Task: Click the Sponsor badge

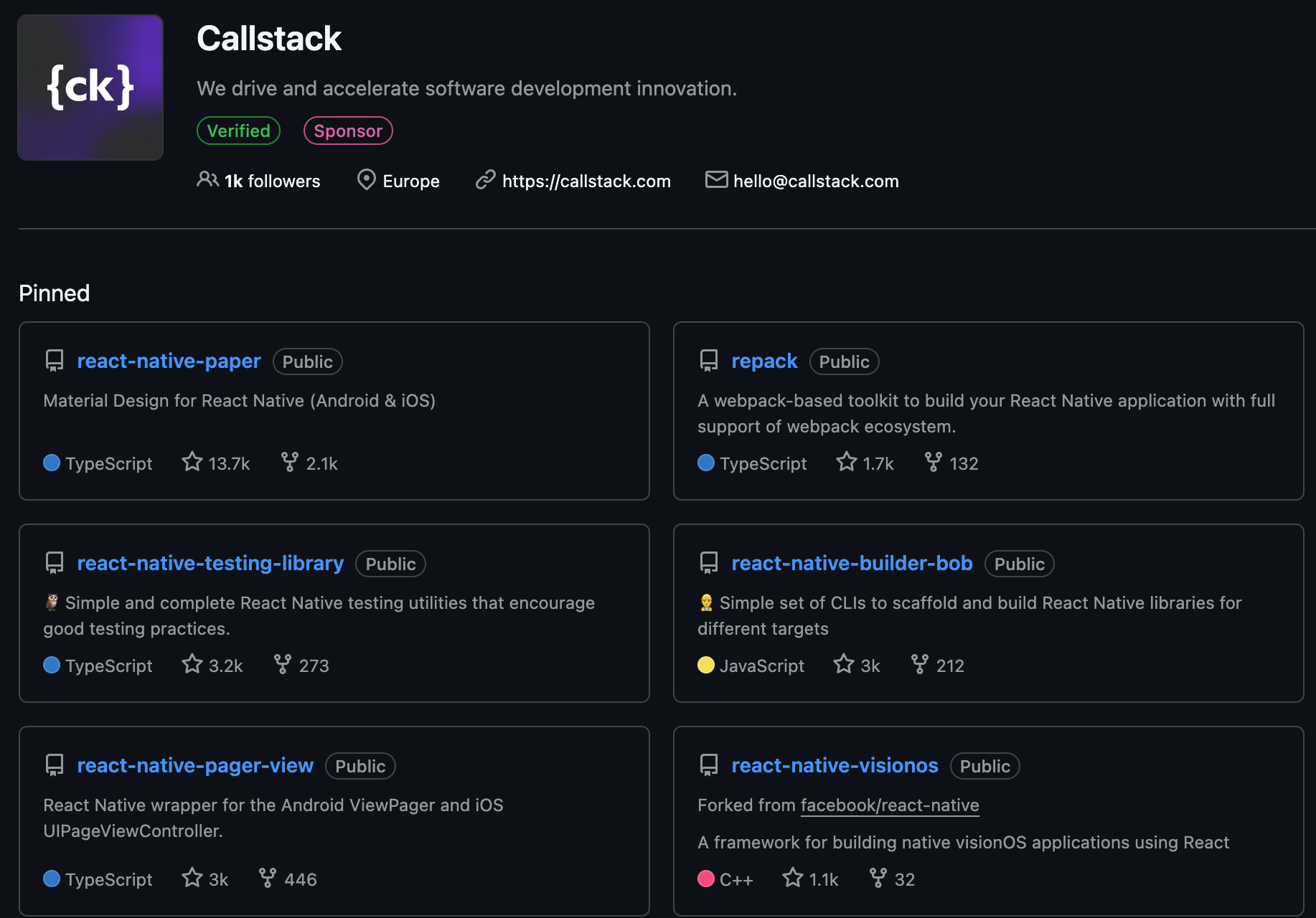Action: click(x=348, y=131)
